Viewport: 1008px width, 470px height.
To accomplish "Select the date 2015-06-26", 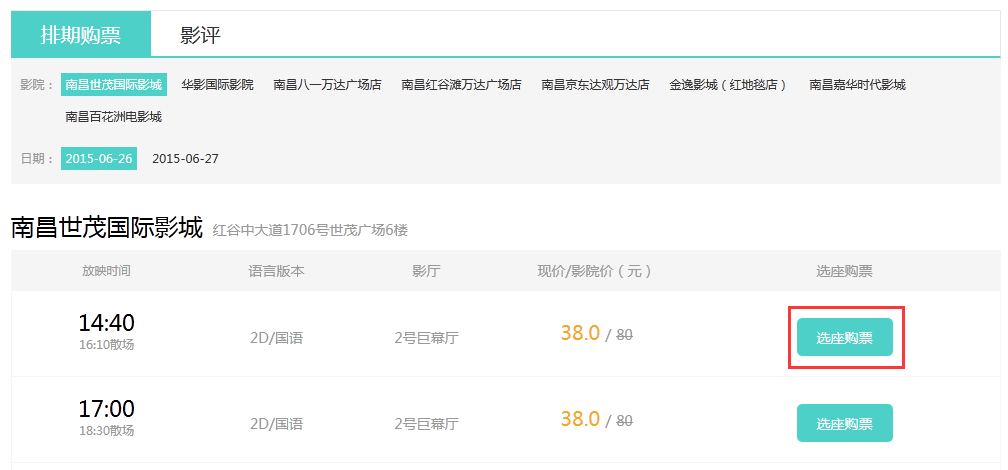I will pos(99,158).
